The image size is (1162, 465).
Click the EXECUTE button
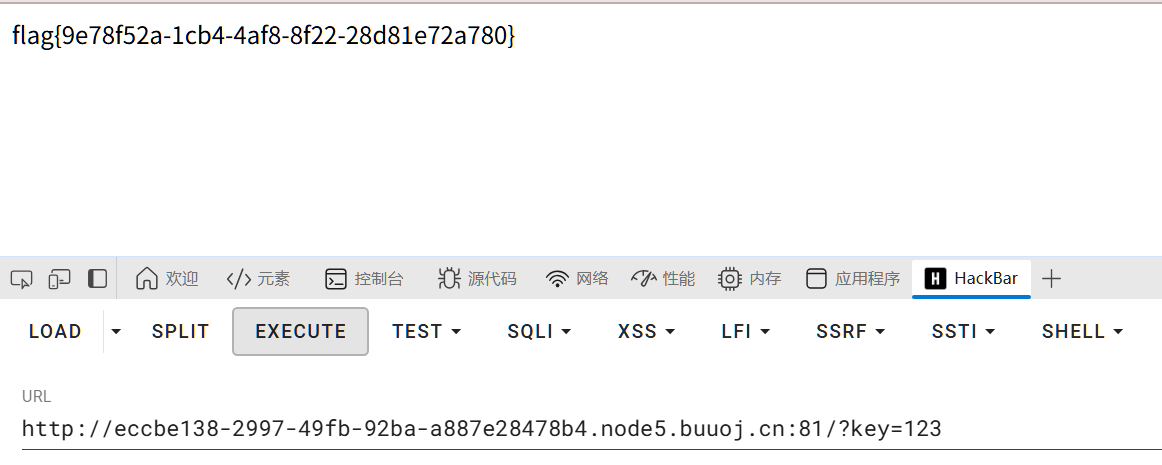coord(300,332)
